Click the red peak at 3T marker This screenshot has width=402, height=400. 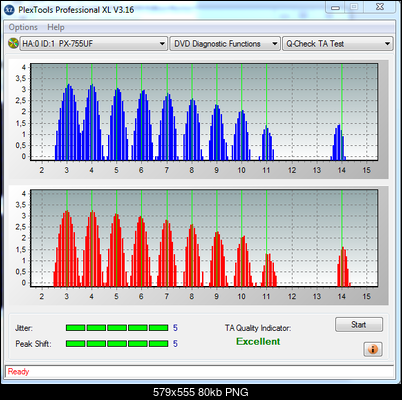[67, 248]
